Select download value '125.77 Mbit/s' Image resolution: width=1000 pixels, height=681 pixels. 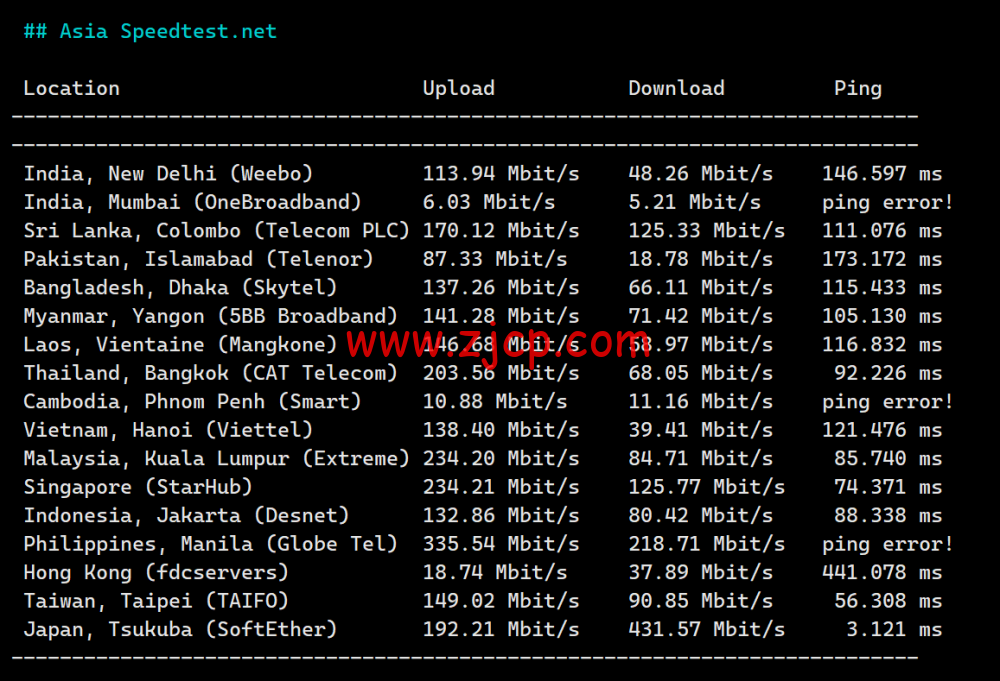click(x=707, y=487)
